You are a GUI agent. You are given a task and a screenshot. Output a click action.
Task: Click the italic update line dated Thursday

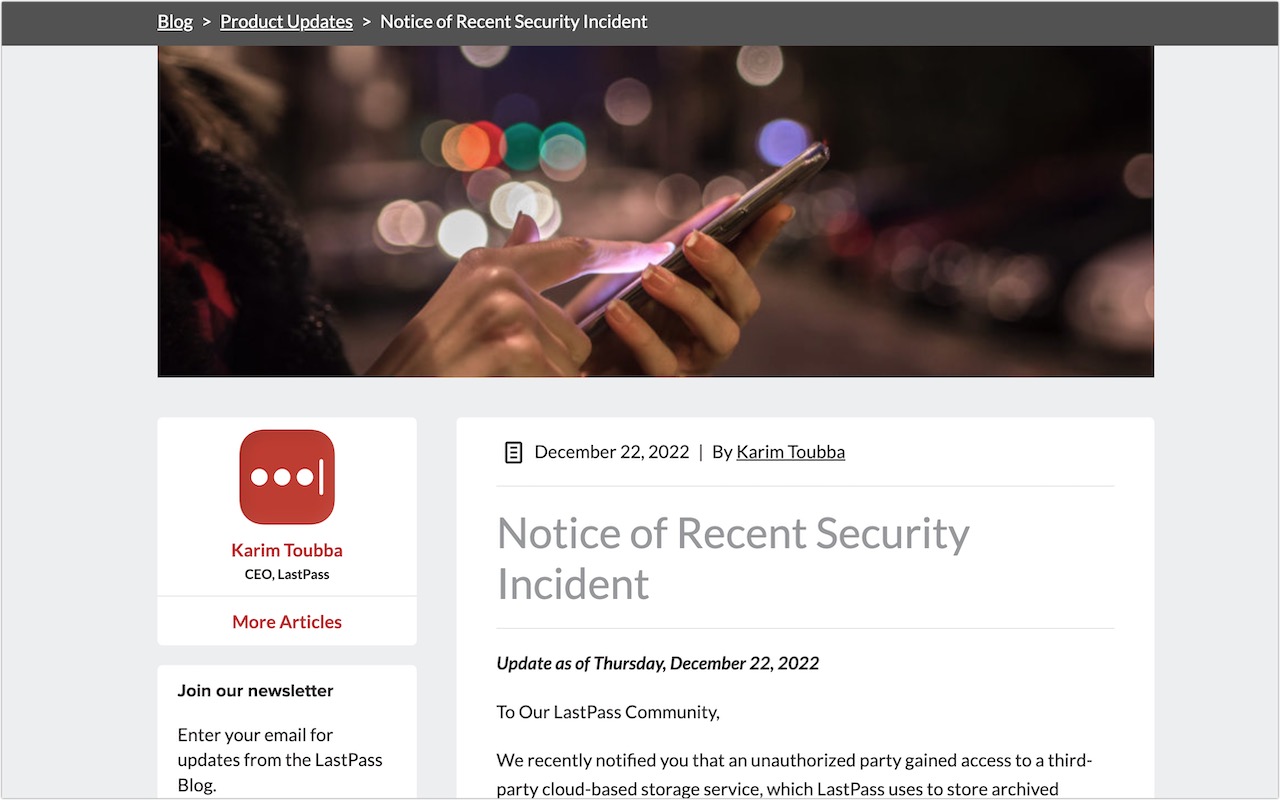(x=657, y=663)
